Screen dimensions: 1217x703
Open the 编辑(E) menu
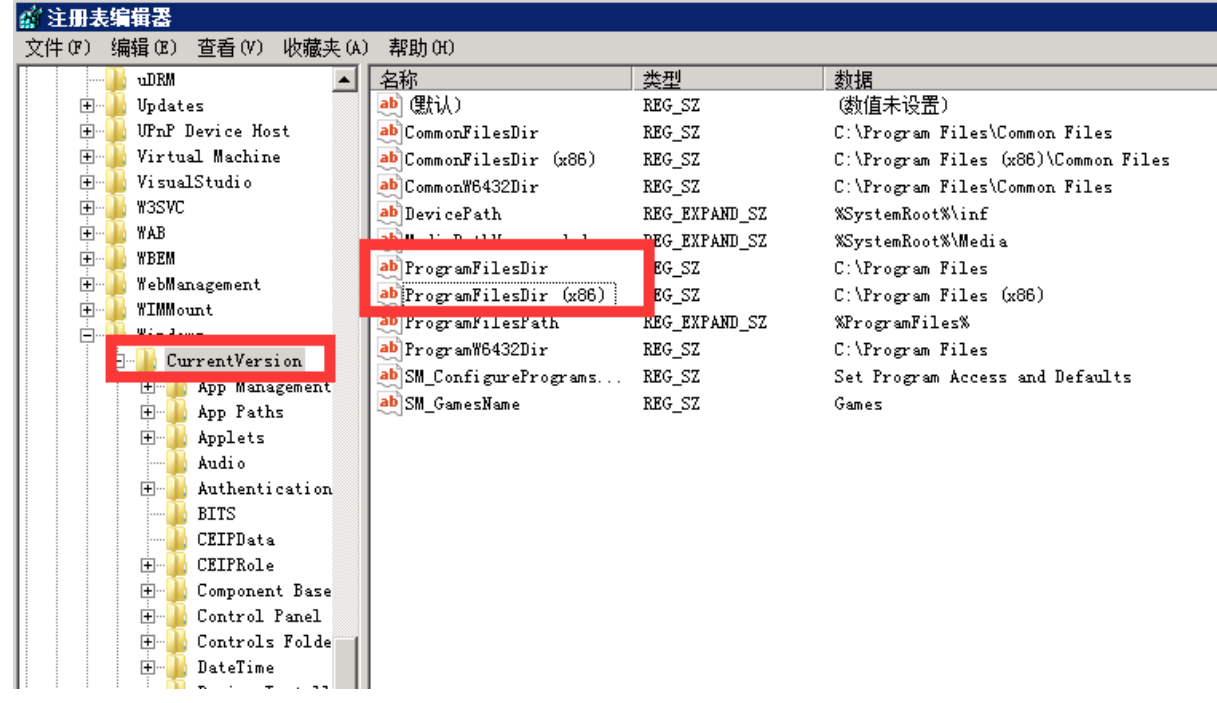point(144,48)
